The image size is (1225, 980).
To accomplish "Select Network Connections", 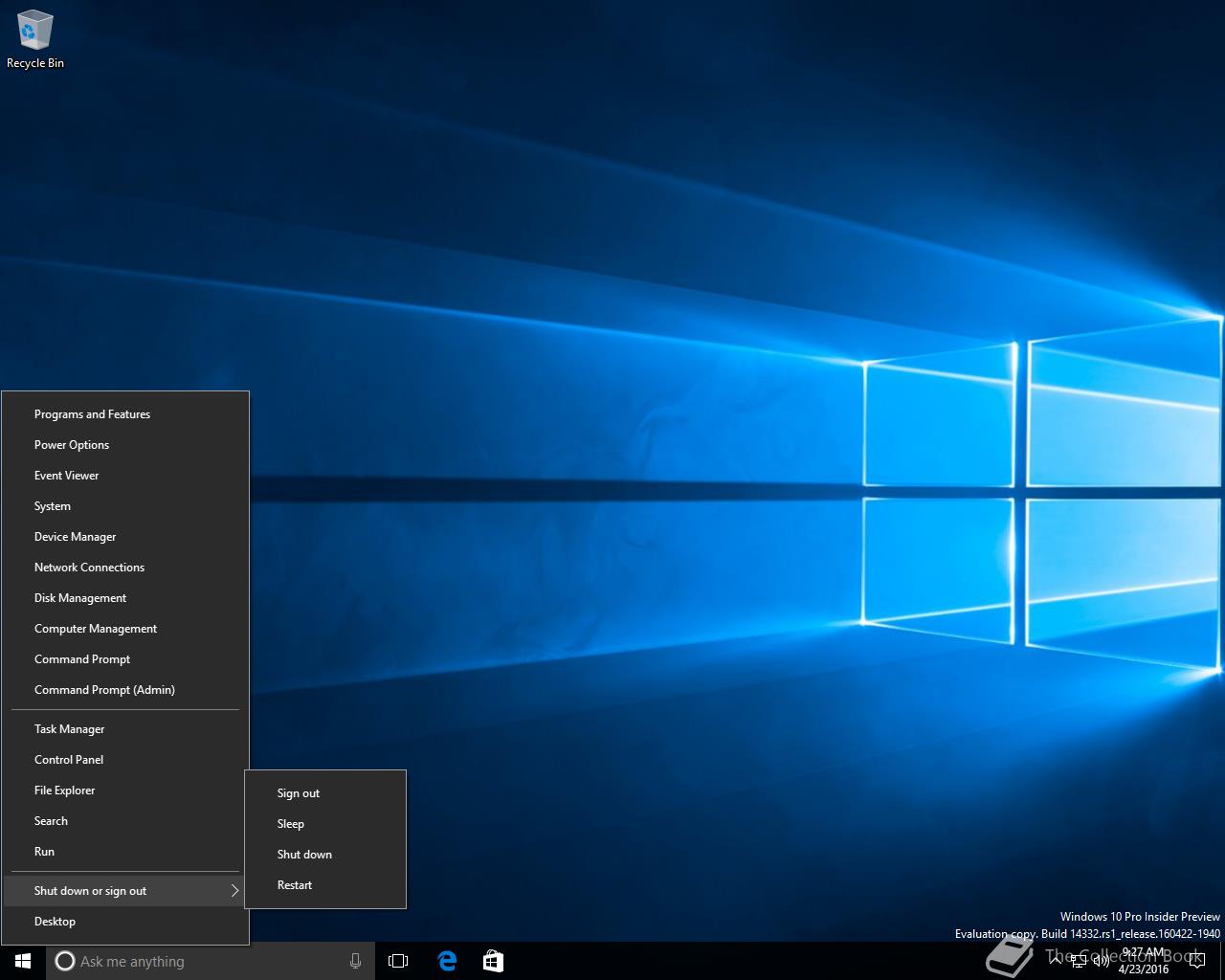I will click(125, 568).
